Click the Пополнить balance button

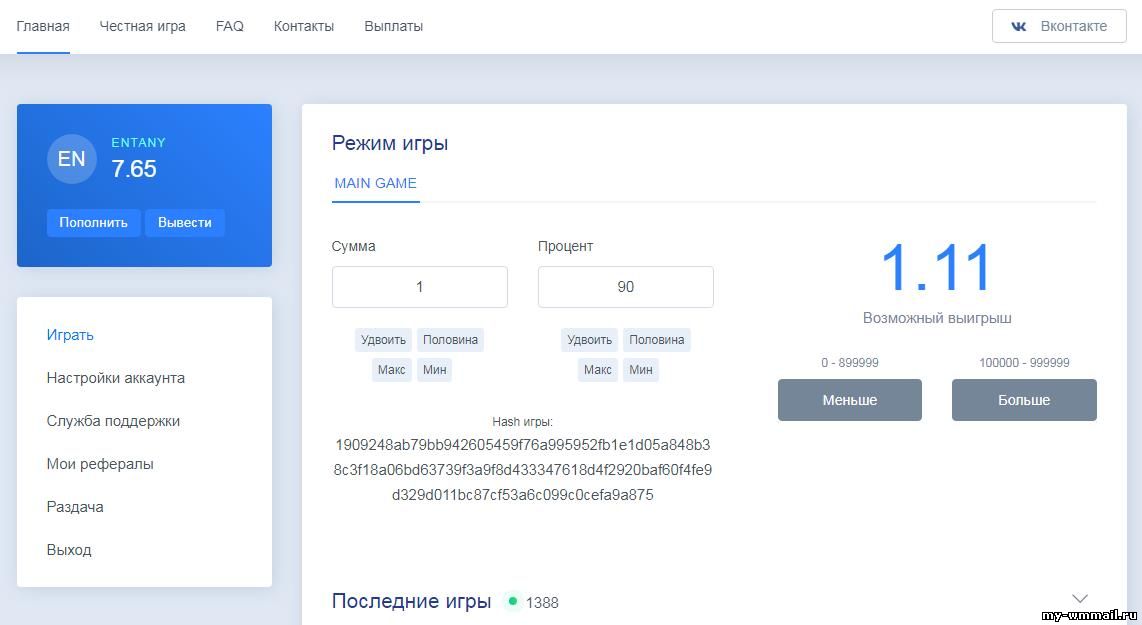pyautogui.click(x=93, y=223)
